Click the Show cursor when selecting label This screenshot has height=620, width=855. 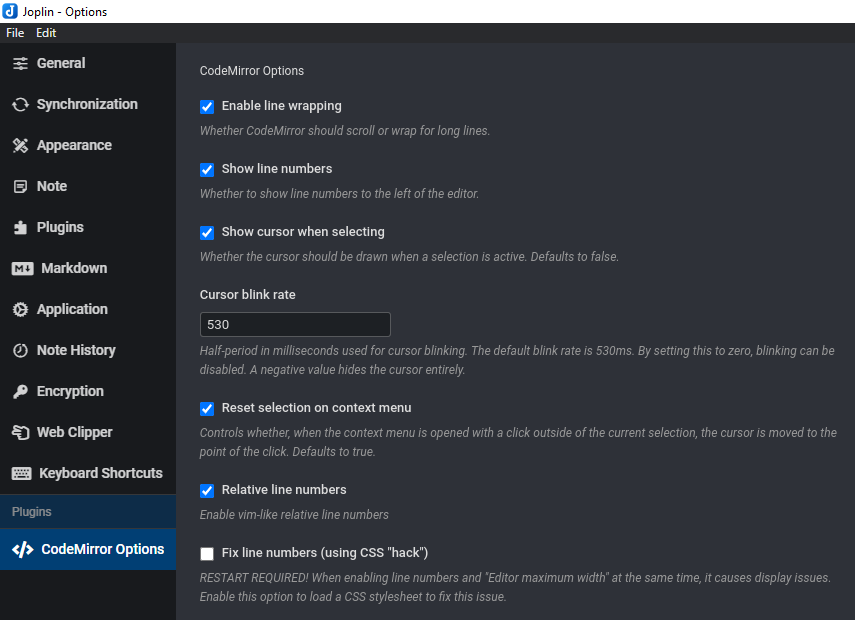point(303,232)
